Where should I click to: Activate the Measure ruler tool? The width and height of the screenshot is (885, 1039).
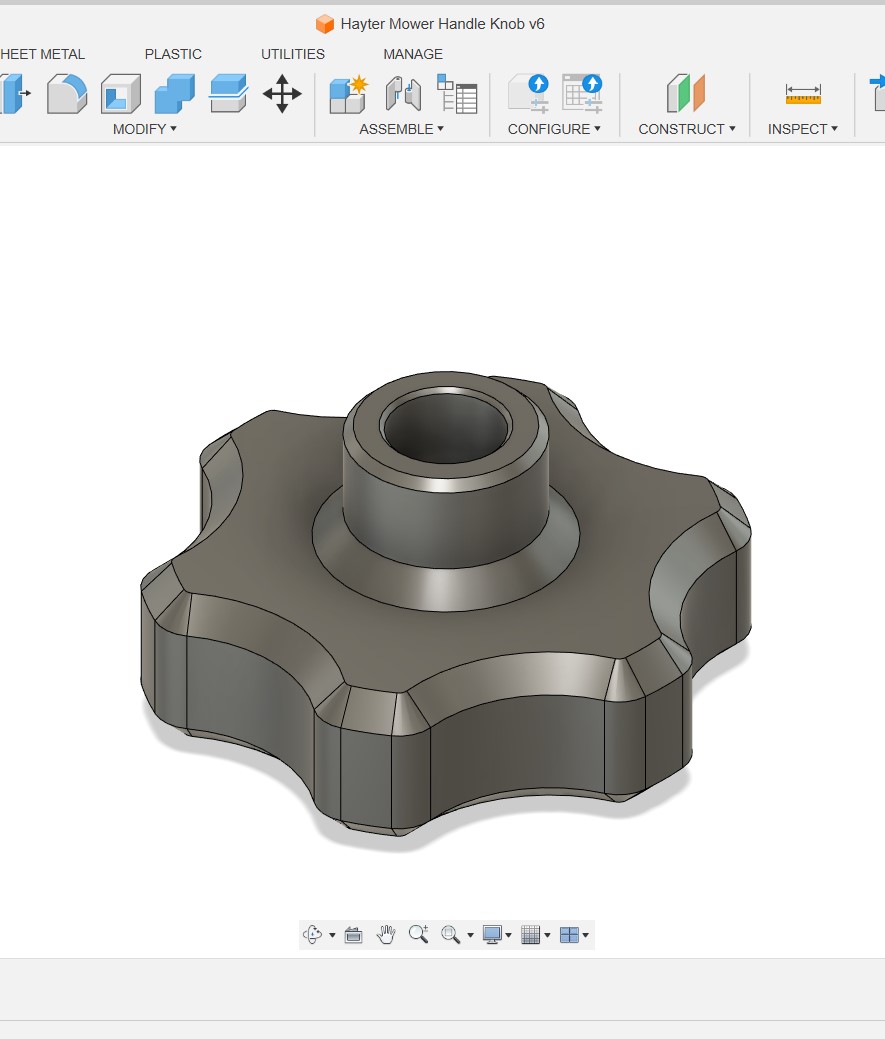tap(803, 94)
